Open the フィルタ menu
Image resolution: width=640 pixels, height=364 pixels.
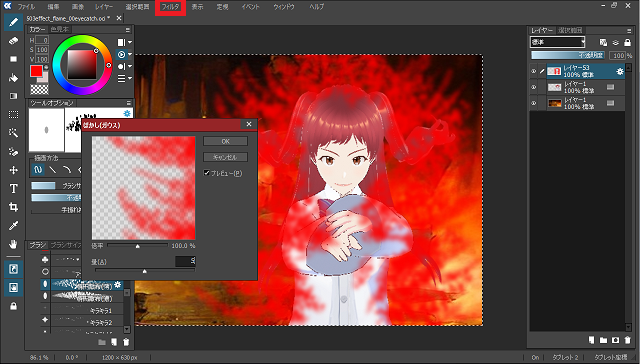170,7
